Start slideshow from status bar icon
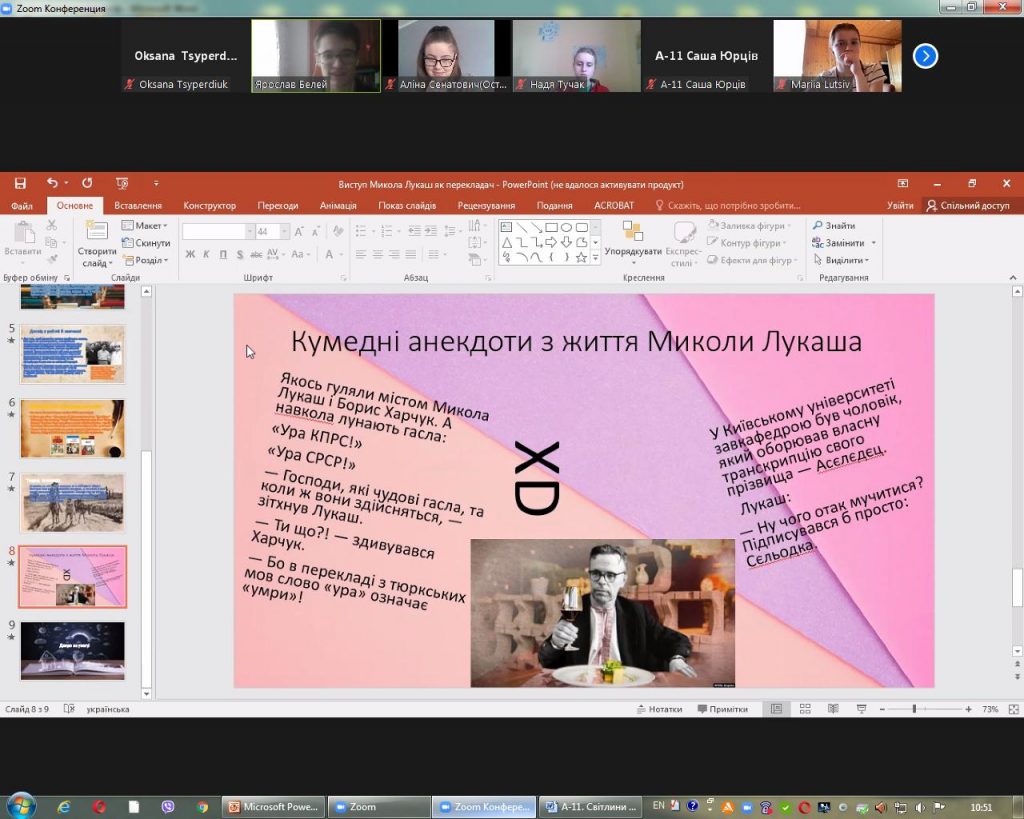Screen dimensions: 1024x819 pyautogui.click(x=861, y=709)
